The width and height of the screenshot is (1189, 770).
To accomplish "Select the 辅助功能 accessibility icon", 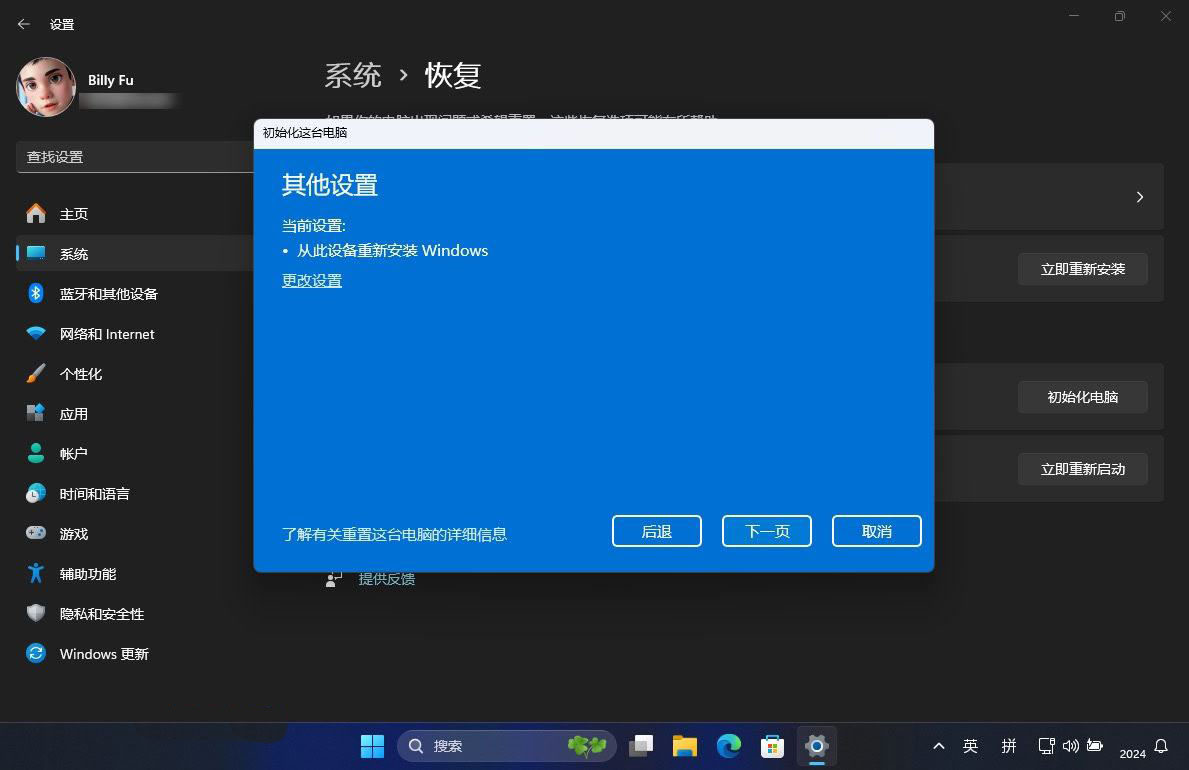I will [36, 573].
